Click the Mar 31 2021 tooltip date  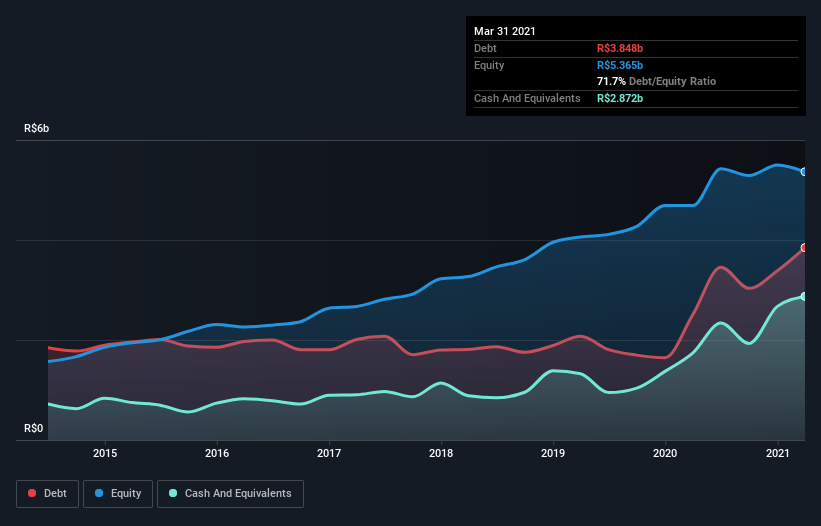(505, 31)
